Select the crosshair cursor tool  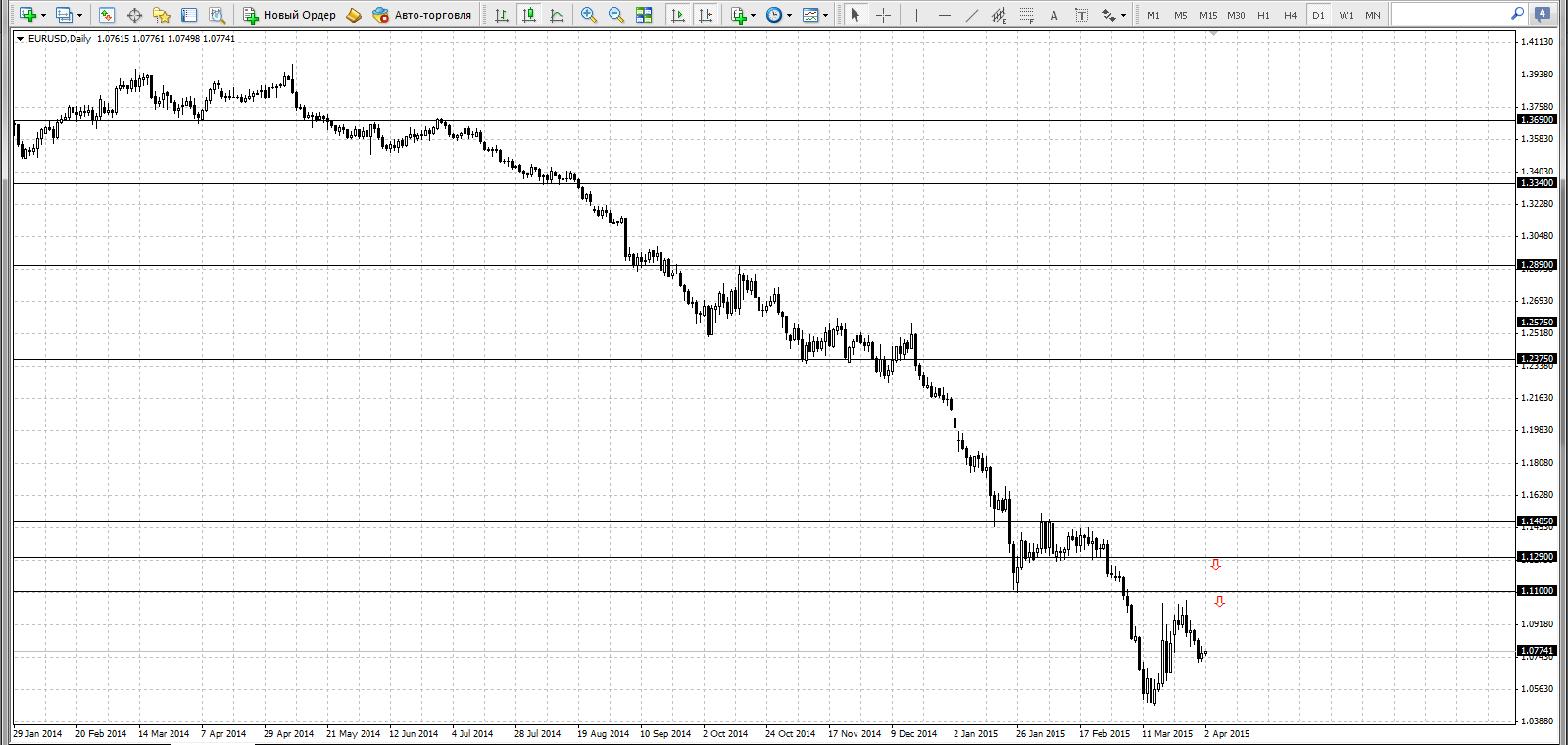(883, 15)
